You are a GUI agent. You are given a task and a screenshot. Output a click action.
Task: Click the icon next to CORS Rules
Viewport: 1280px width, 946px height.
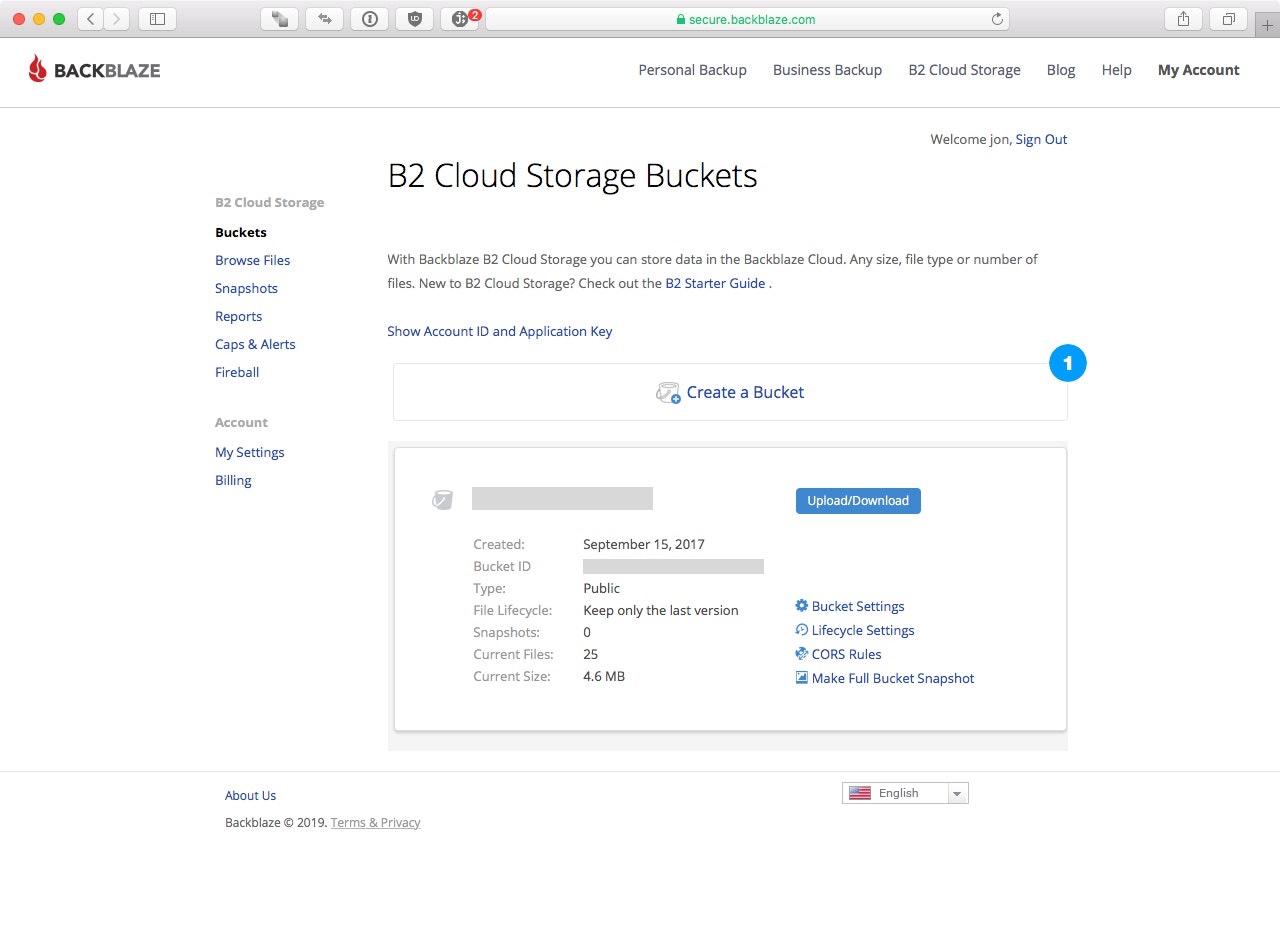[801, 653]
